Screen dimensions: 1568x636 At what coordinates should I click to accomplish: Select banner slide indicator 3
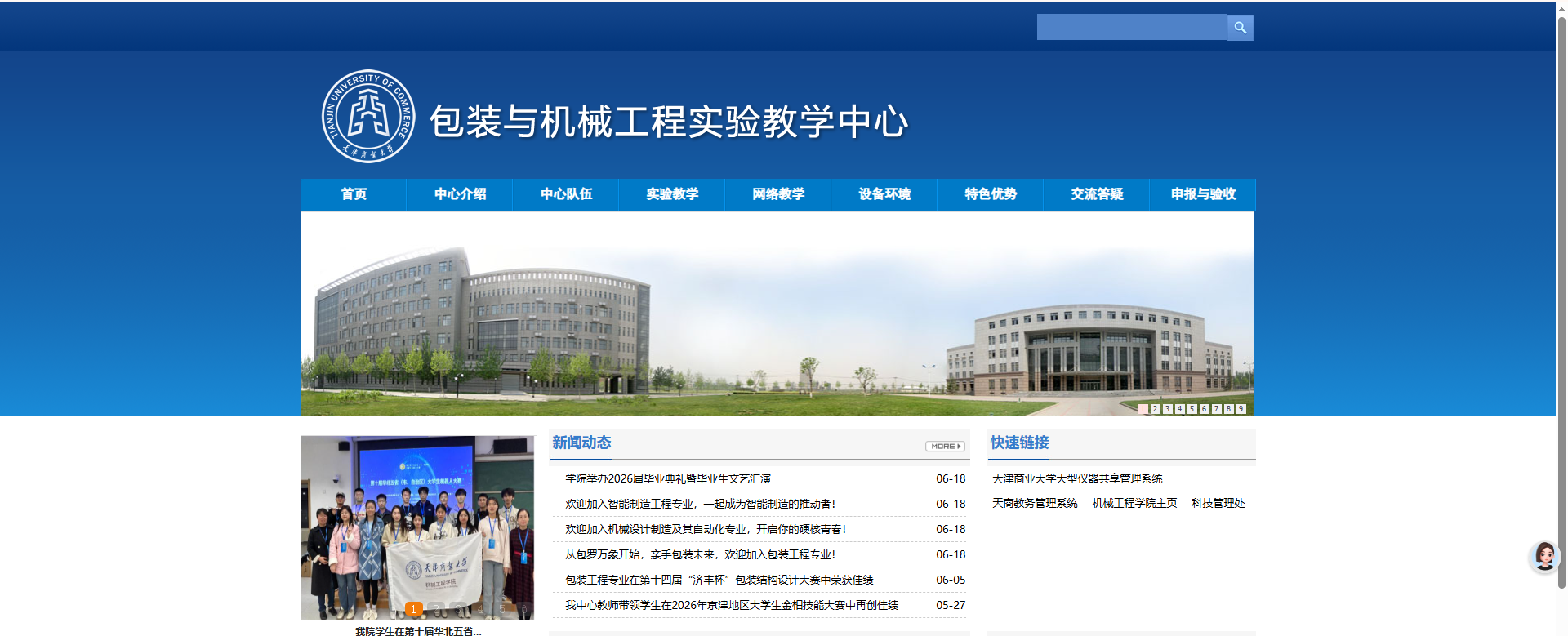click(x=1167, y=409)
